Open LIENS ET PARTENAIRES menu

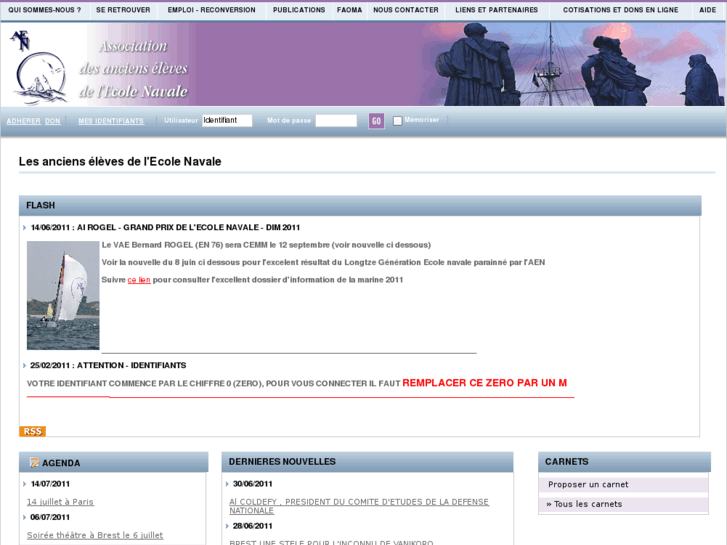(497, 10)
